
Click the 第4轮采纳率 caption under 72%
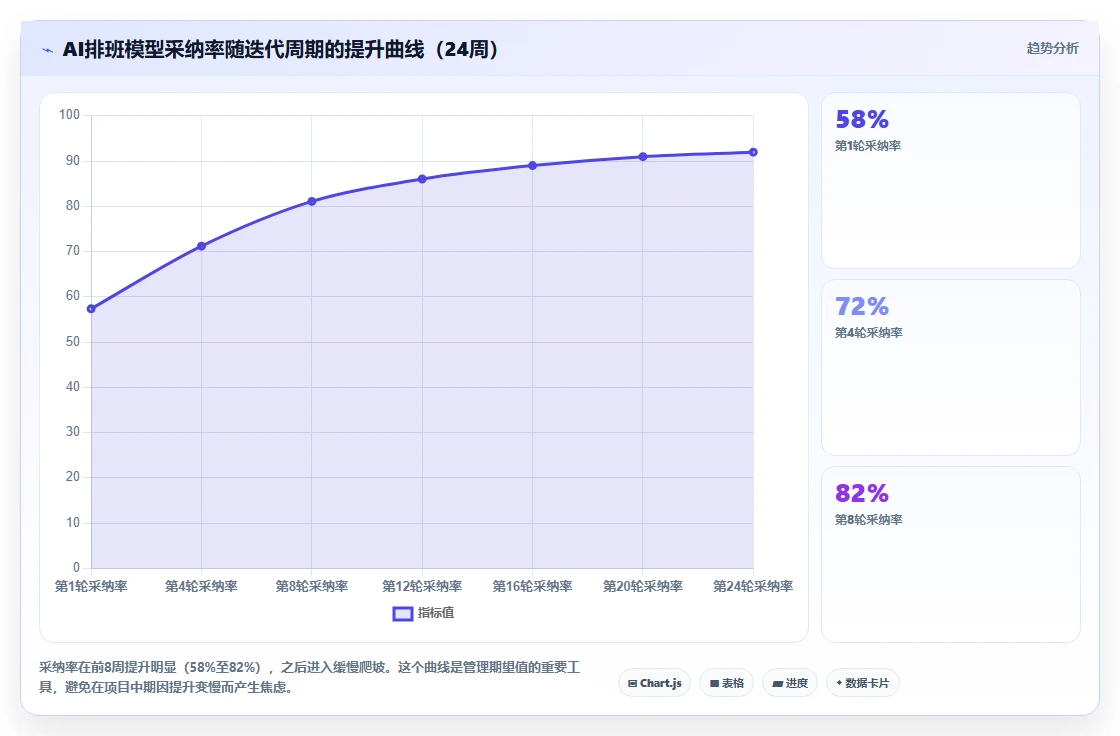click(x=869, y=333)
